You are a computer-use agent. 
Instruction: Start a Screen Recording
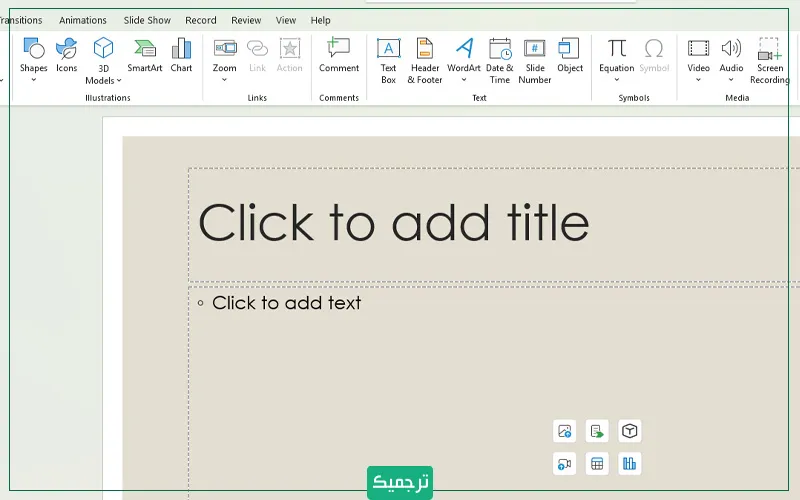[769, 58]
